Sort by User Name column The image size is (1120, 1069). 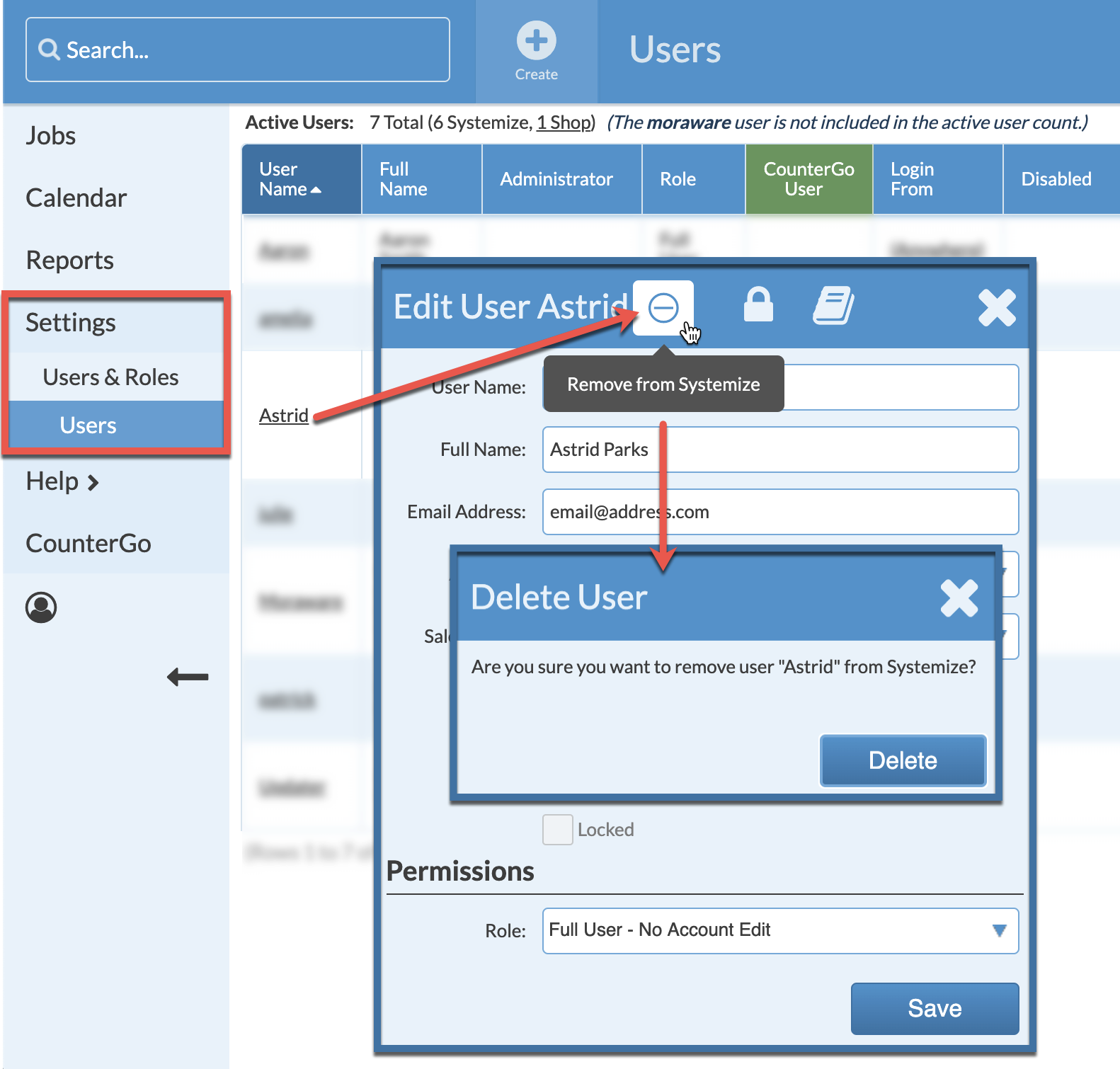(302, 179)
